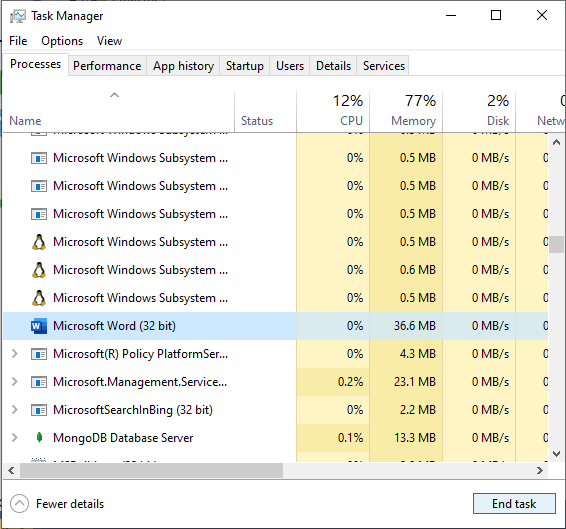The width and height of the screenshot is (566, 529).
Task: Sort by the 2% Disk column header
Action: point(479,112)
